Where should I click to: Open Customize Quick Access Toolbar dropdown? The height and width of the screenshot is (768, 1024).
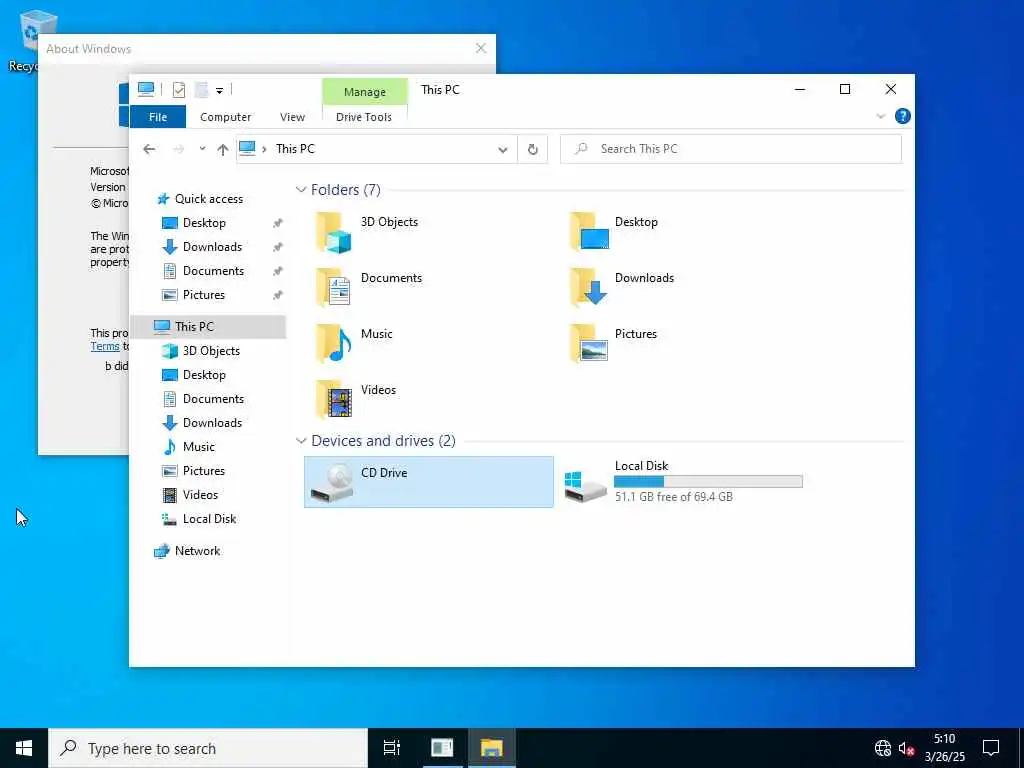pos(219,91)
